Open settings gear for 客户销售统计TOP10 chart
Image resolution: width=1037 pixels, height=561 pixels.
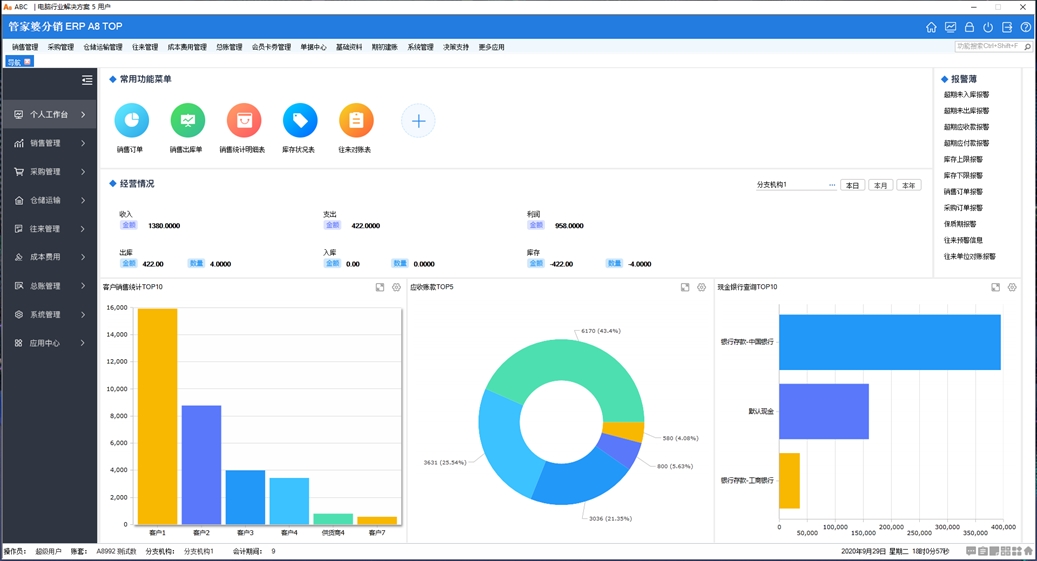pos(396,288)
